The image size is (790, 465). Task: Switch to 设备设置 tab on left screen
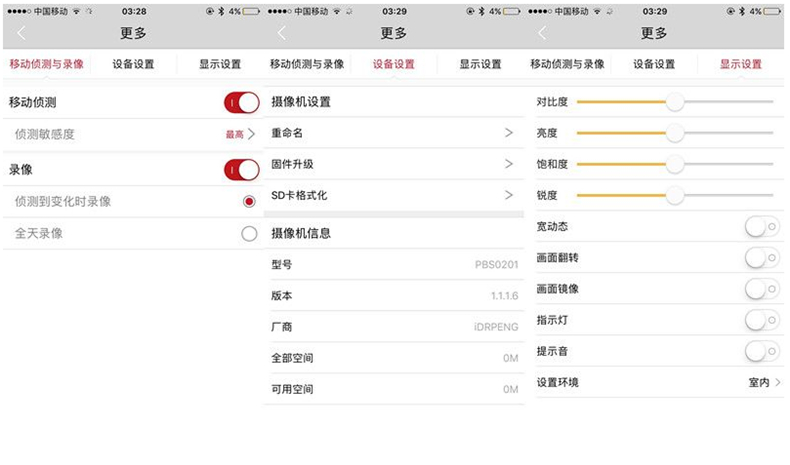pos(133,65)
